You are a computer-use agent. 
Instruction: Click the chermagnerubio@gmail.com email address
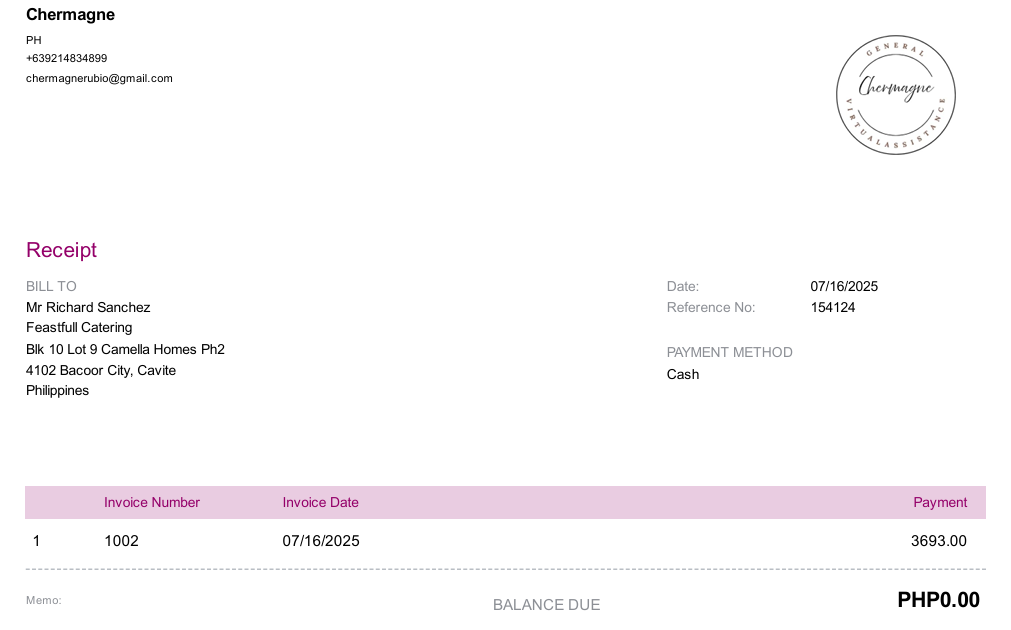(99, 79)
